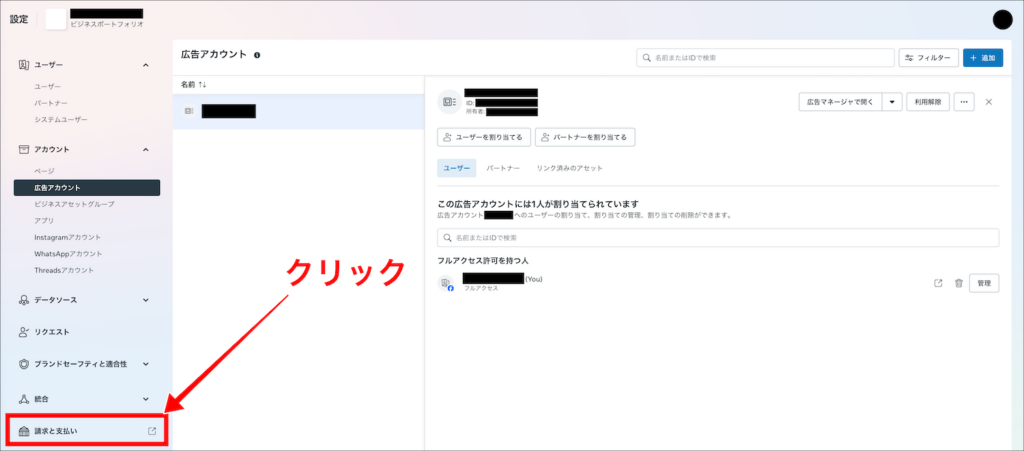Screen dimensions: 1024x451
Task: Sort list by 名前 column arrows
Action: tap(202, 85)
